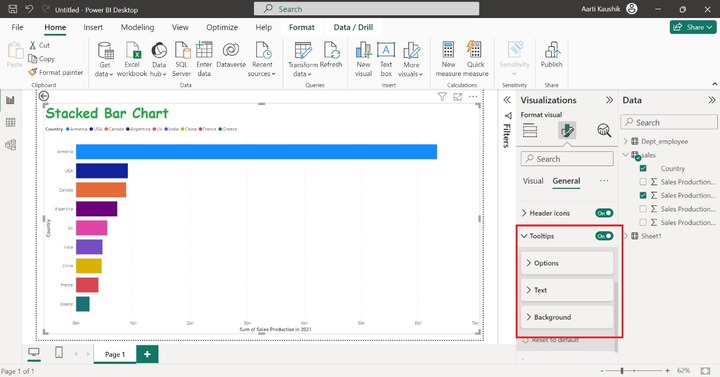The height and width of the screenshot is (377, 720).
Task: Click the Undo arrow in title bar
Action: (29, 9)
